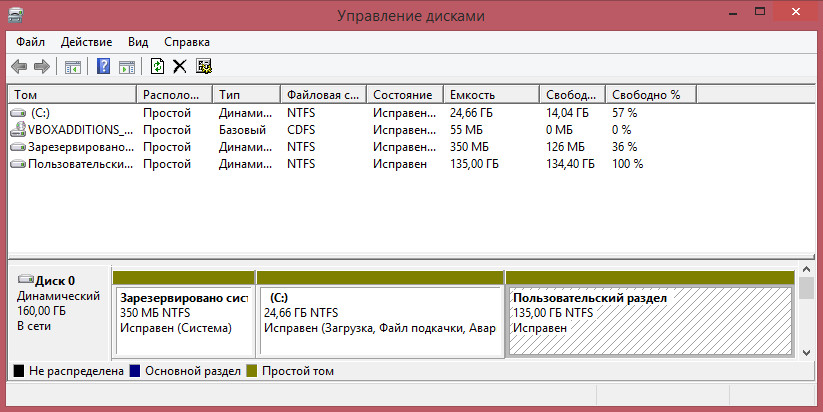Viewport: 823px width, 412px height.
Task: Select the Пользовательский раздел partition block
Action: 650,314
